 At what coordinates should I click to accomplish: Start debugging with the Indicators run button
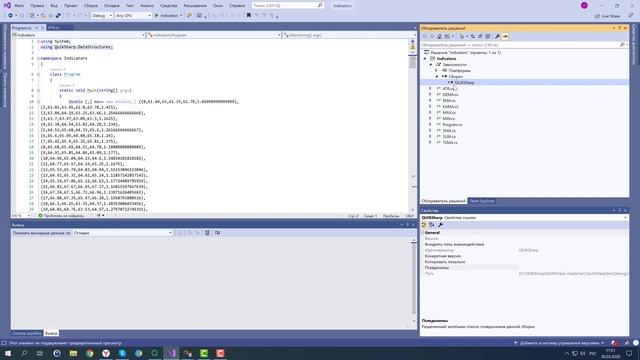(168, 16)
